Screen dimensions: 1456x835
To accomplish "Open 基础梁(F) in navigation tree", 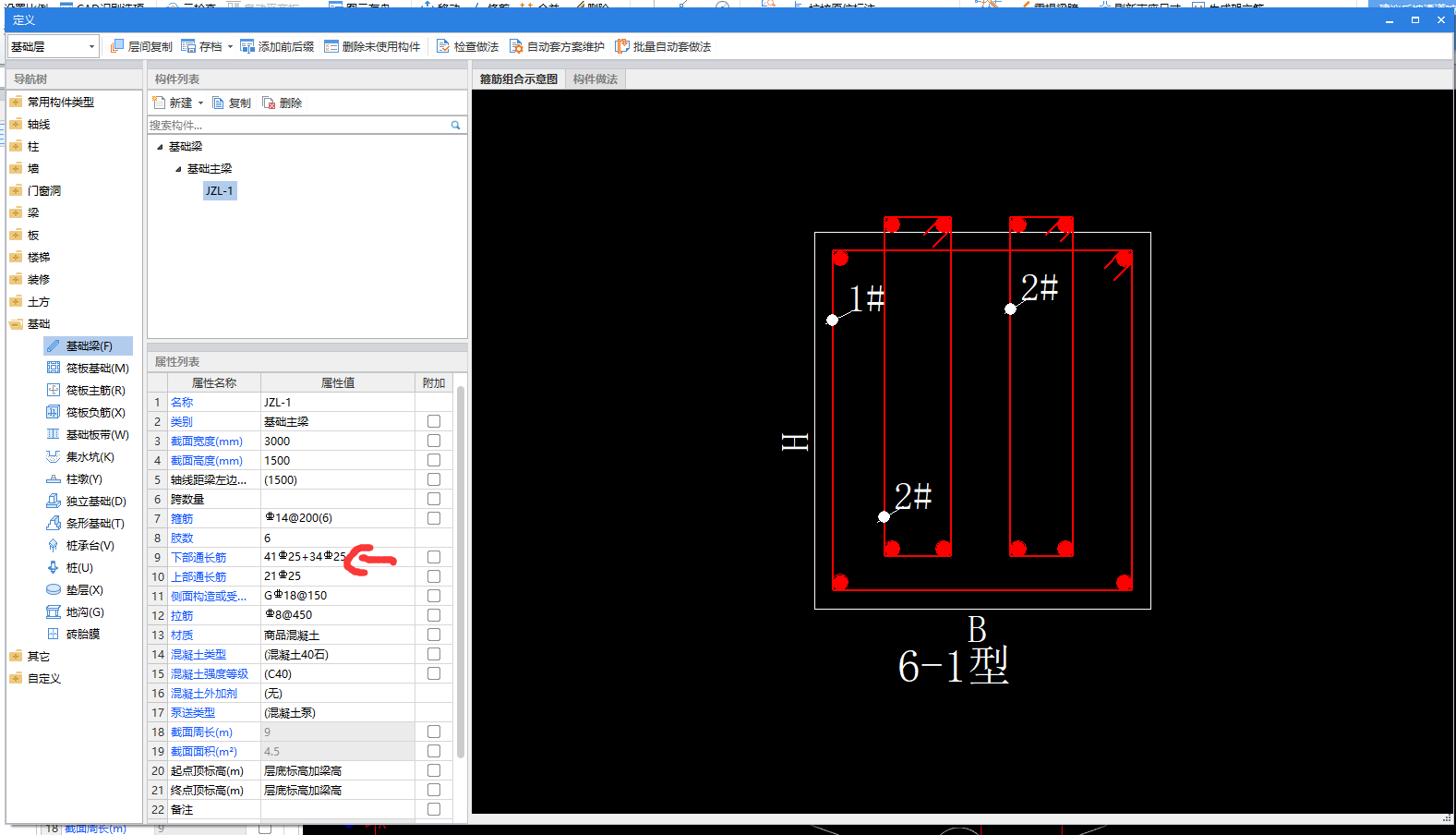I will [89, 346].
